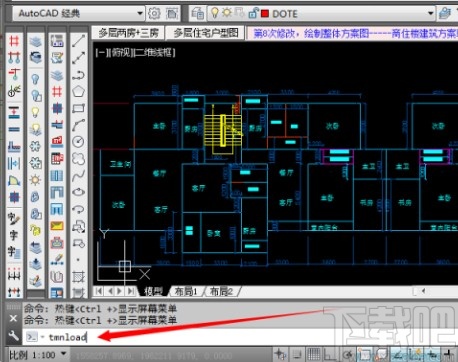Screen dimensions: 458x362
Task: Go to previous layout tab arrow
Action: 110,291
